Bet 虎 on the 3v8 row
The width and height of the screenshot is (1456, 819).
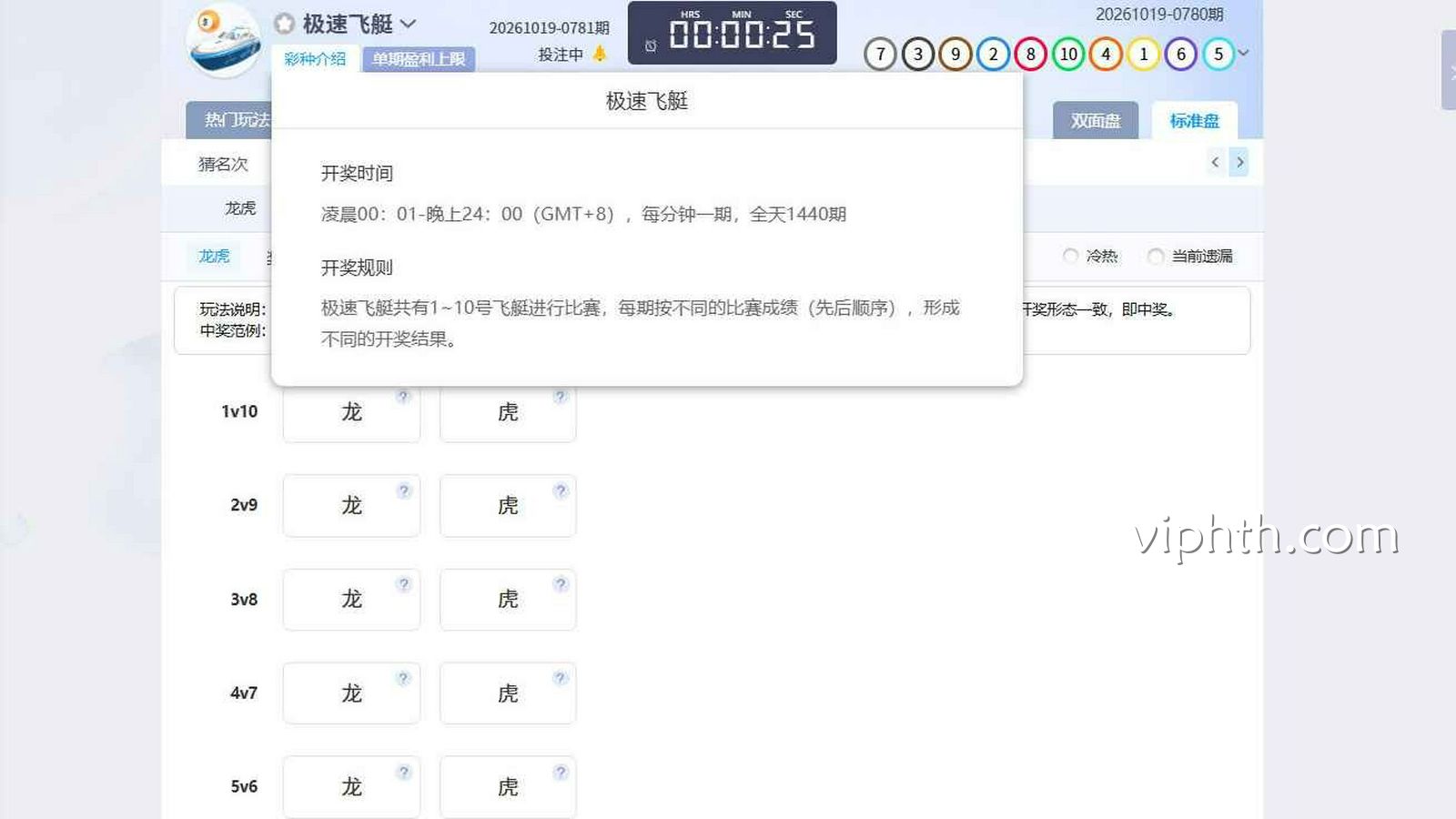(508, 599)
